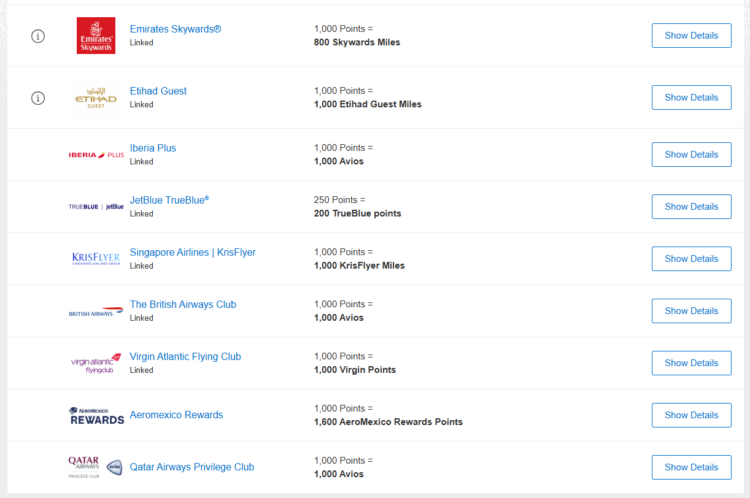
Task: Open the Etihad Guest program link
Action: pyautogui.click(x=158, y=91)
